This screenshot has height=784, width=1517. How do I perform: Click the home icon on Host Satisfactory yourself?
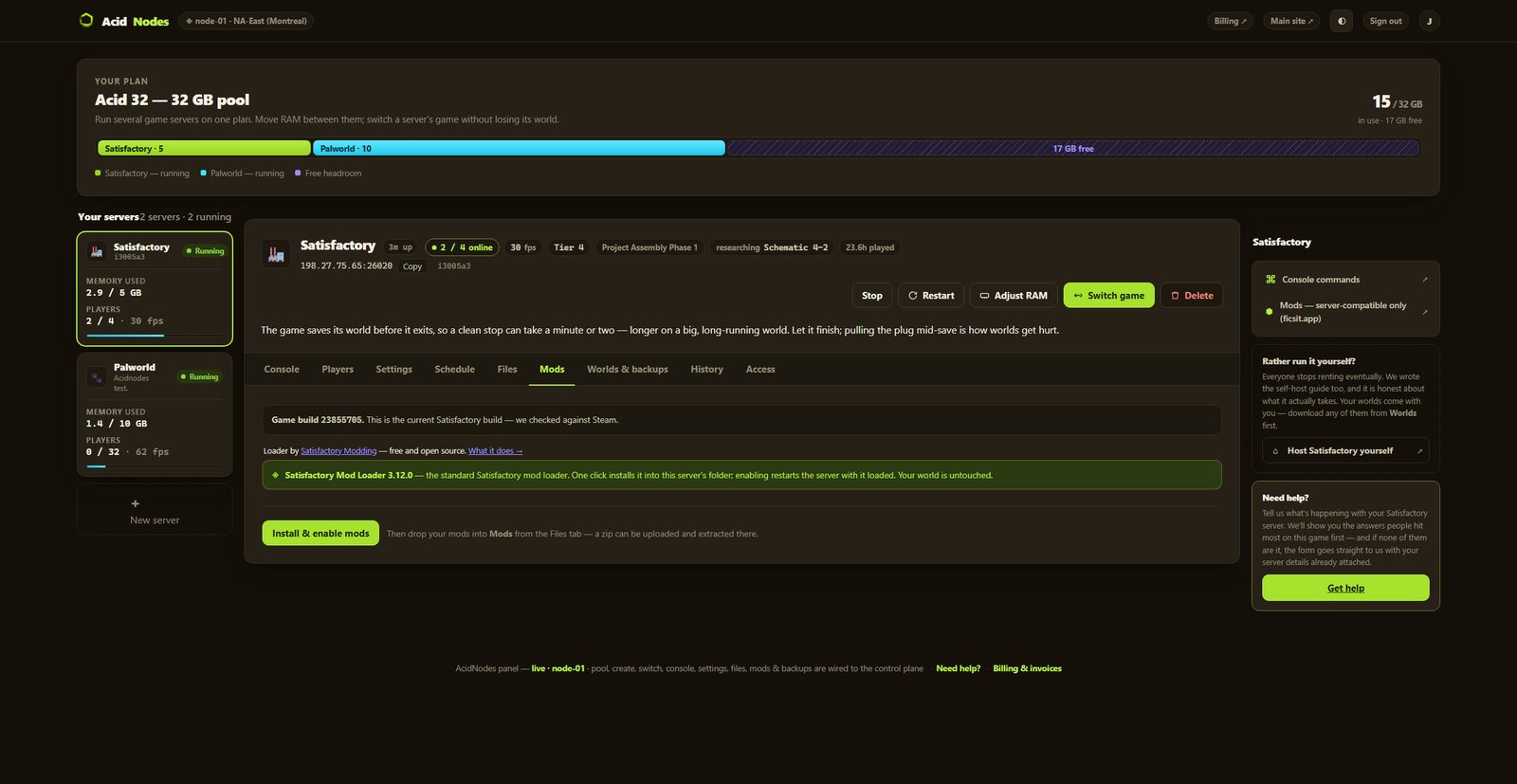click(x=1275, y=451)
